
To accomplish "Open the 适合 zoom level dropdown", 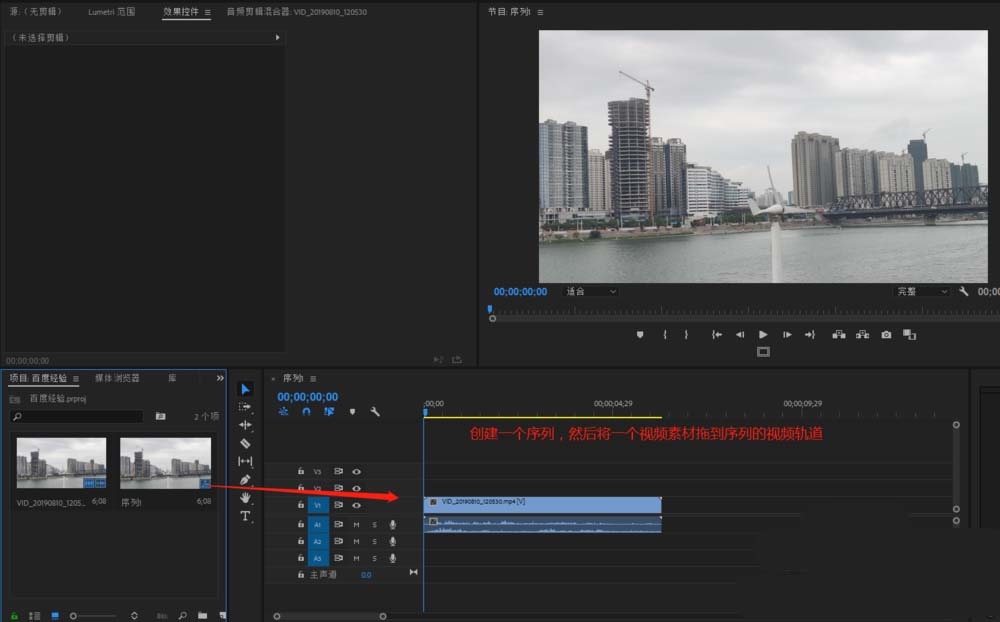I will [590, 292].
